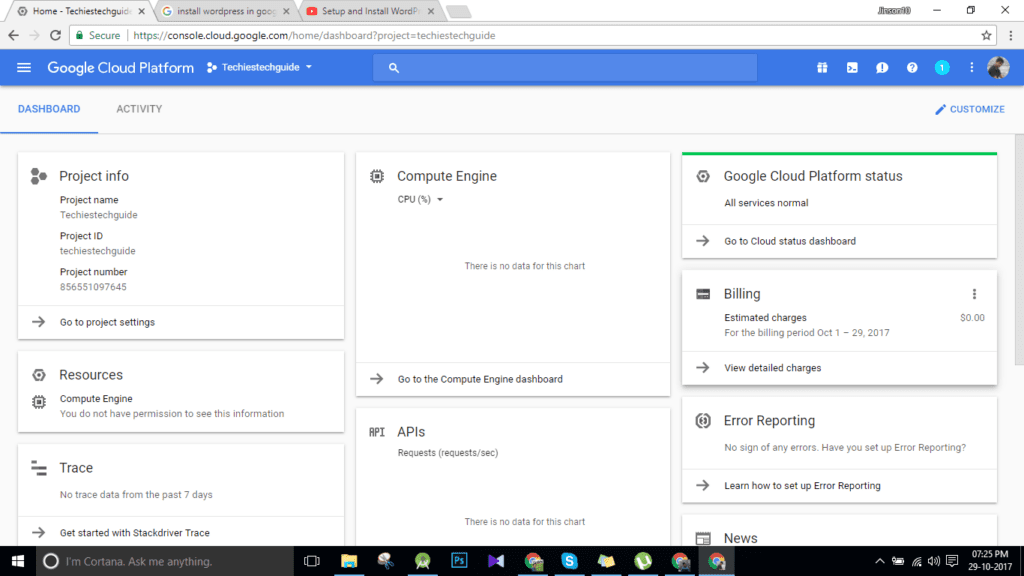1024x576 pixels.
Task: Open the send feedback icon
Action: click(882, 67)
